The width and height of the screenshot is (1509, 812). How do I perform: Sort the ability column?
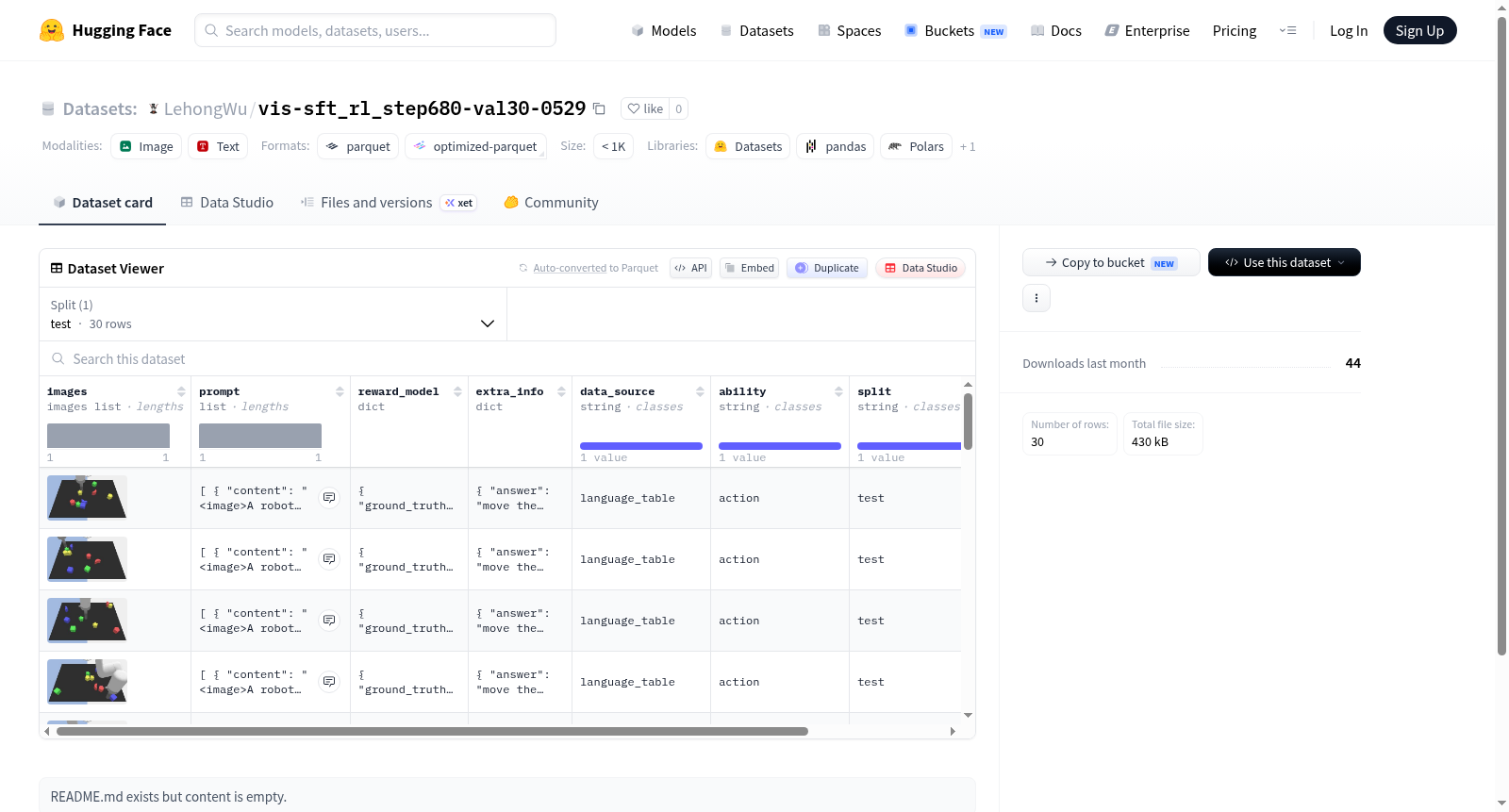coord(838,391)
